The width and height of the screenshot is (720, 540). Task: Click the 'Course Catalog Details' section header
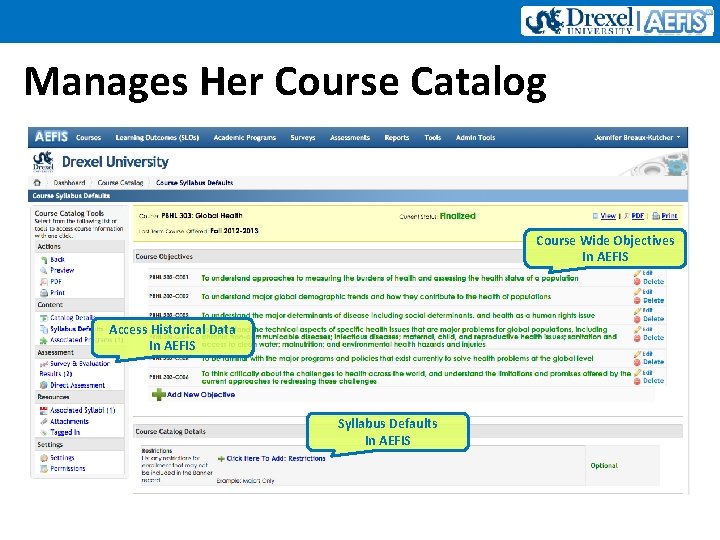[x=170, y=432]
